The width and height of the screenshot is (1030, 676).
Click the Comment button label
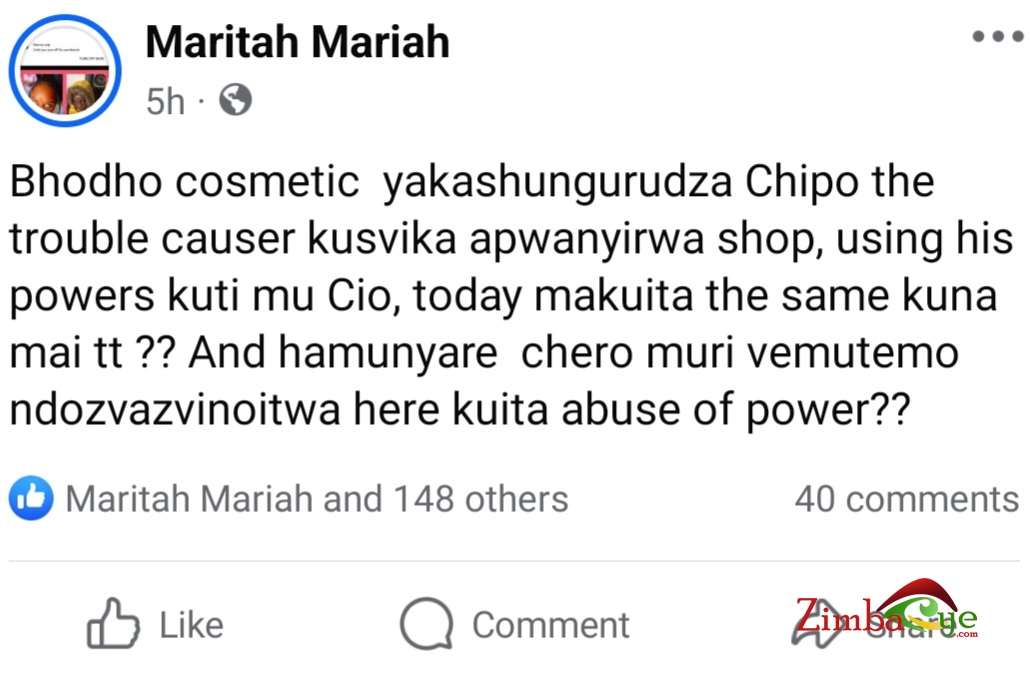tap(550, 625)
